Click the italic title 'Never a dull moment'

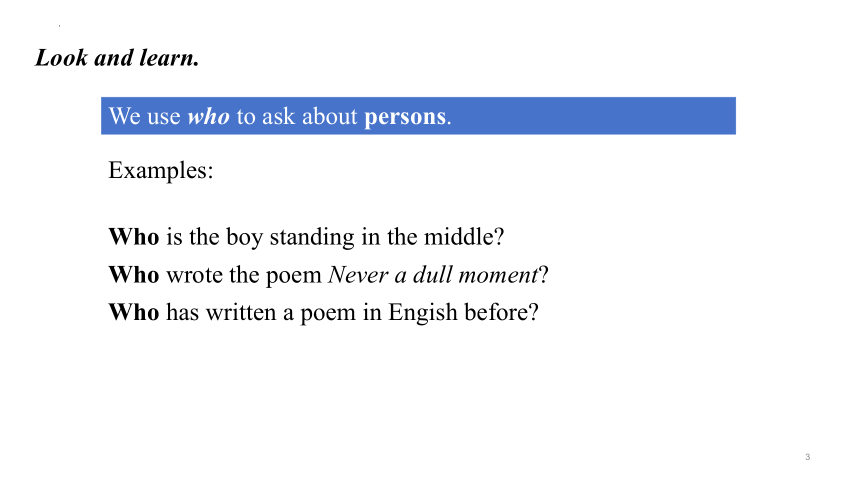pos(433,275)
